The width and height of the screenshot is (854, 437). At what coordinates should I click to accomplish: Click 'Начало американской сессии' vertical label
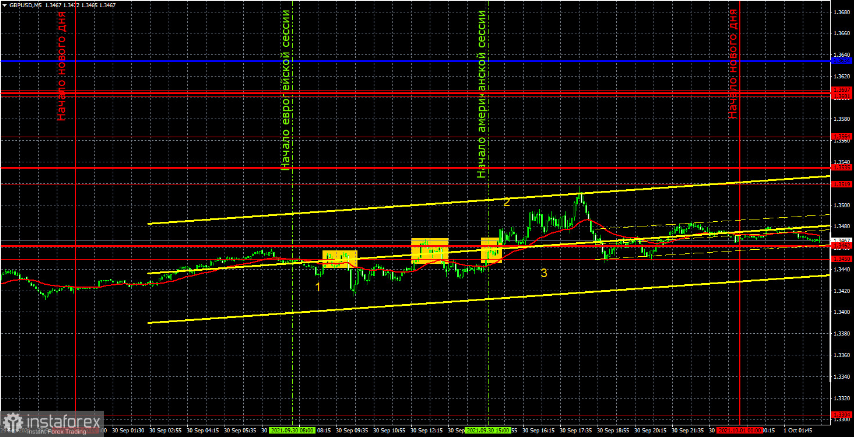[x=482, y=94]
